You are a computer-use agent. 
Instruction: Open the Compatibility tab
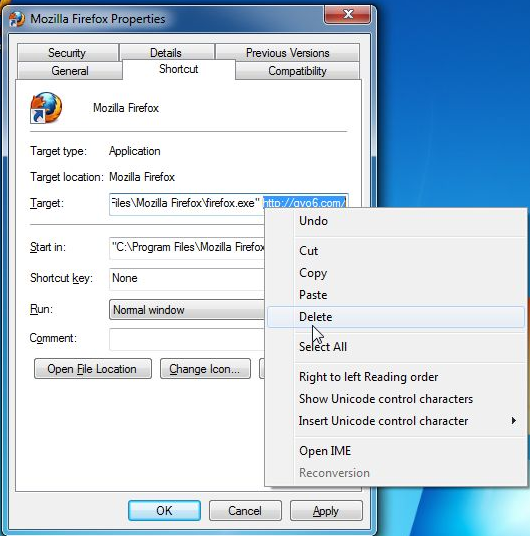pos(297,71)
